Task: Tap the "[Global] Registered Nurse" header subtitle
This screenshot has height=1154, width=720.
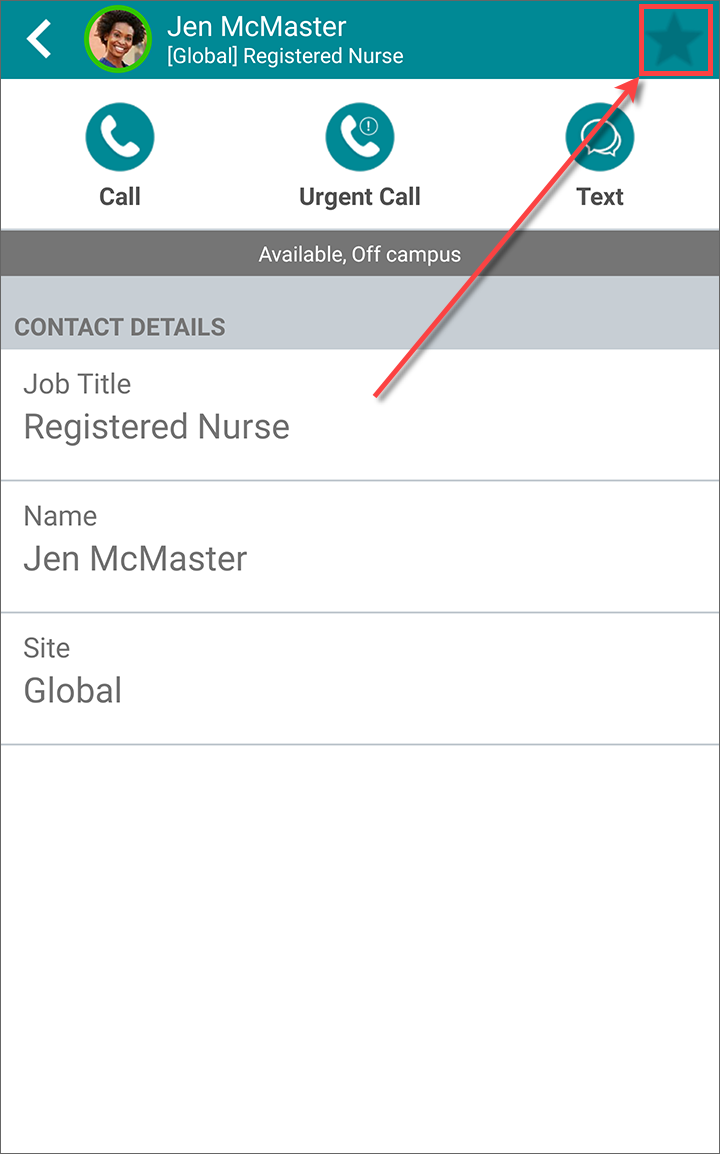Action: pos(285,56)
